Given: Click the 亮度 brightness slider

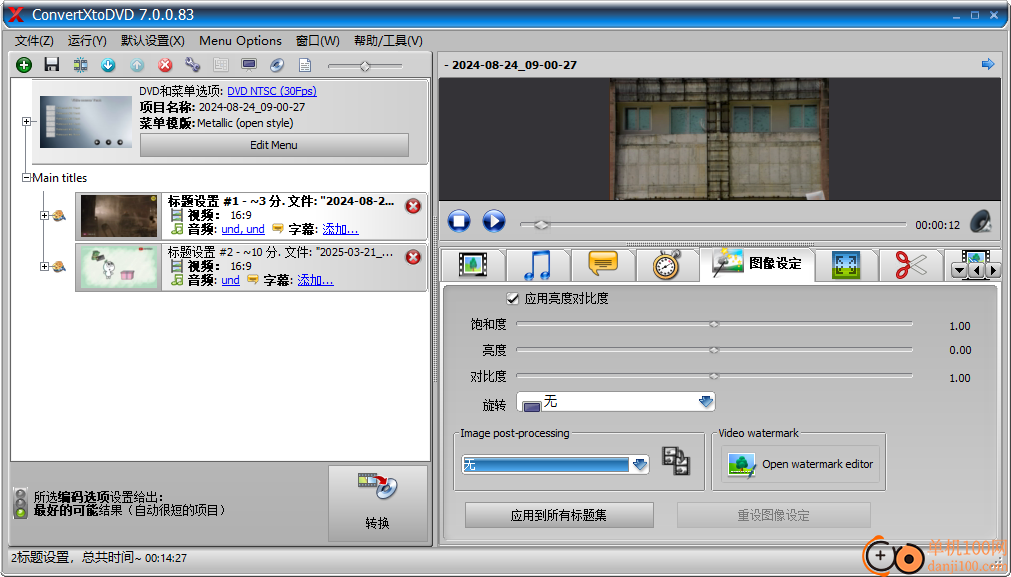Looking at the screenshot, I should (714, 350).
